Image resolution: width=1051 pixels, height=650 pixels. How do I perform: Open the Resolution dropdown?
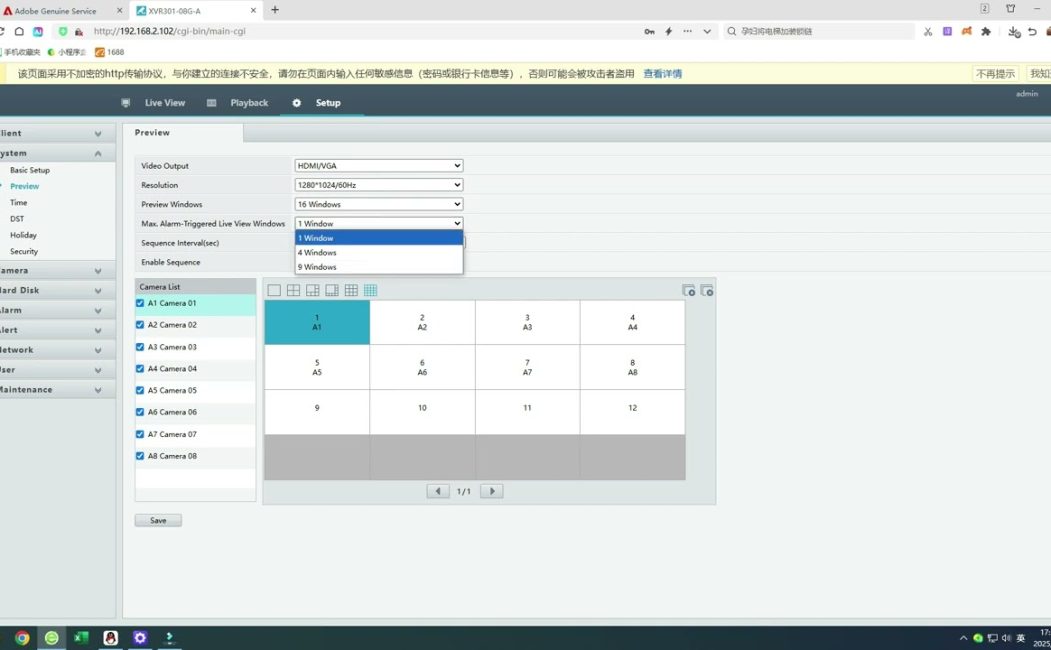(x=379, y=185)
